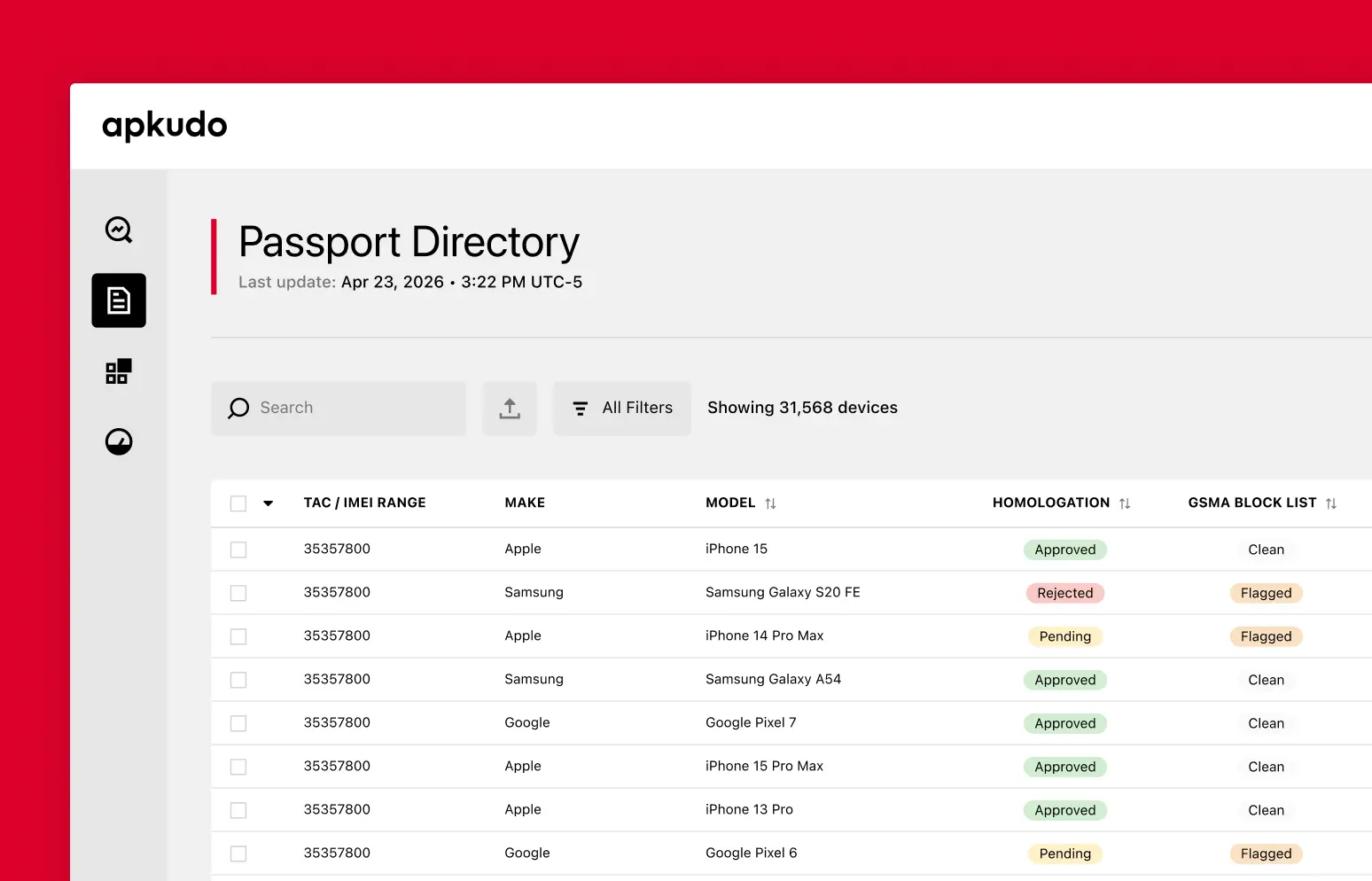Click the export upload icon button
The width and height of the screenshot is (1372, 881).
510,409
